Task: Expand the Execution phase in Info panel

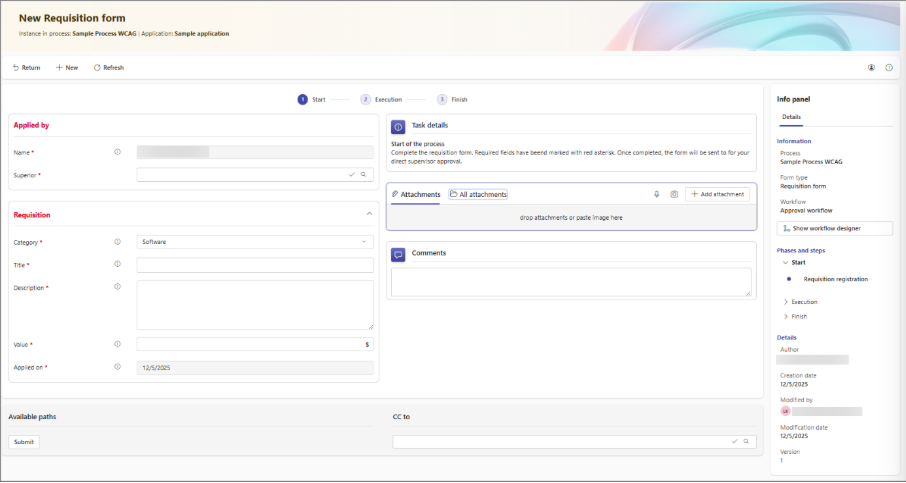Action: [x=786, y=301]
